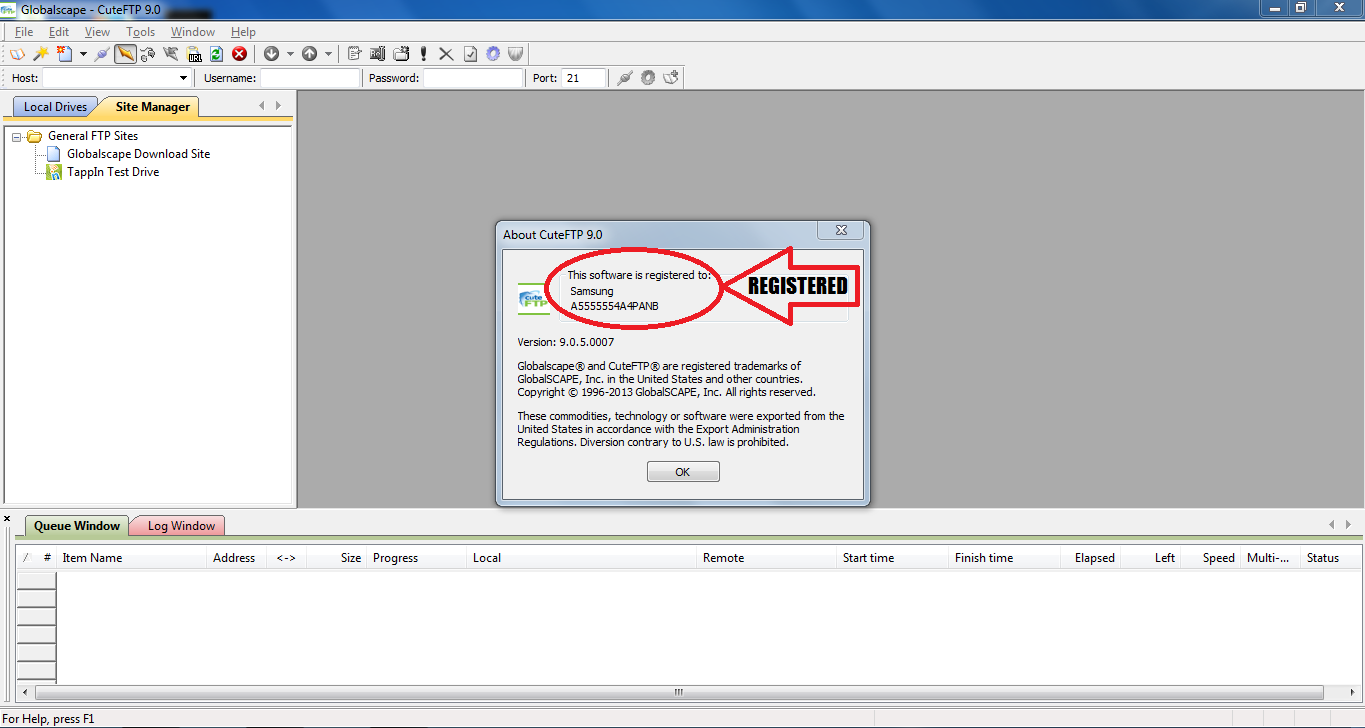Image resolution: width=1365 pixels, height=728 pixels.
Task: Switch to the Queue Window tab
Action: (77, 526)
